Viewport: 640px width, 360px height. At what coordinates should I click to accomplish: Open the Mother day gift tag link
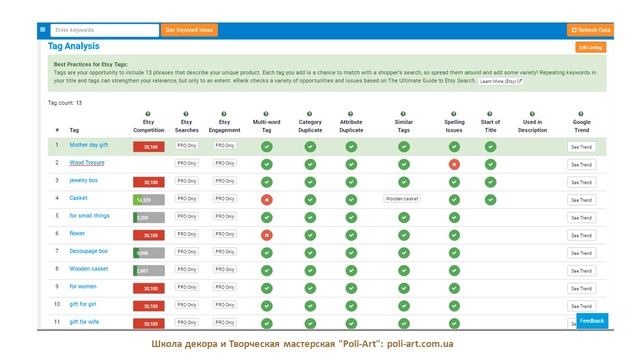point(89,145)
